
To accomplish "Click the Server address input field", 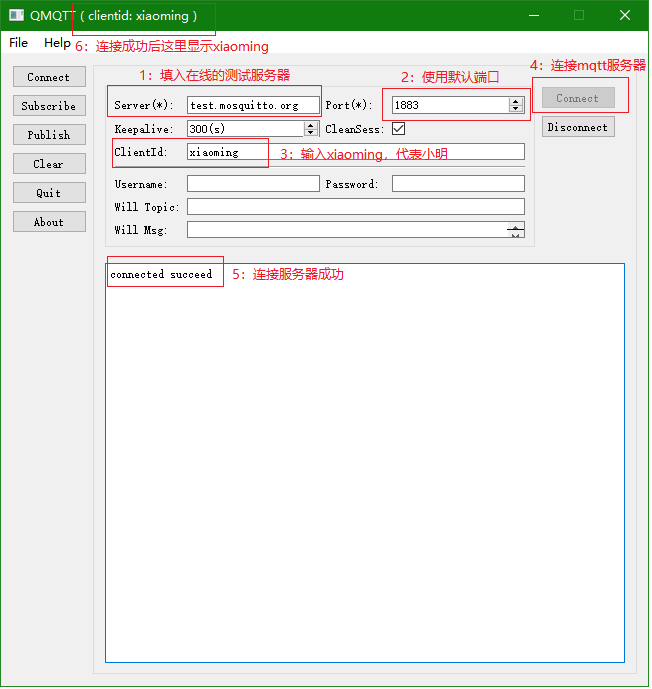I will point(253,105).
